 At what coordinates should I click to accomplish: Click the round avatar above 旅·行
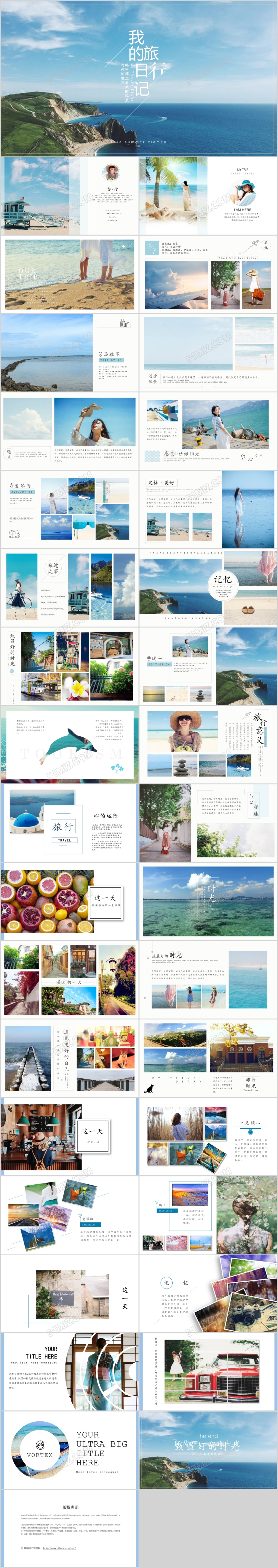(112, 173)
